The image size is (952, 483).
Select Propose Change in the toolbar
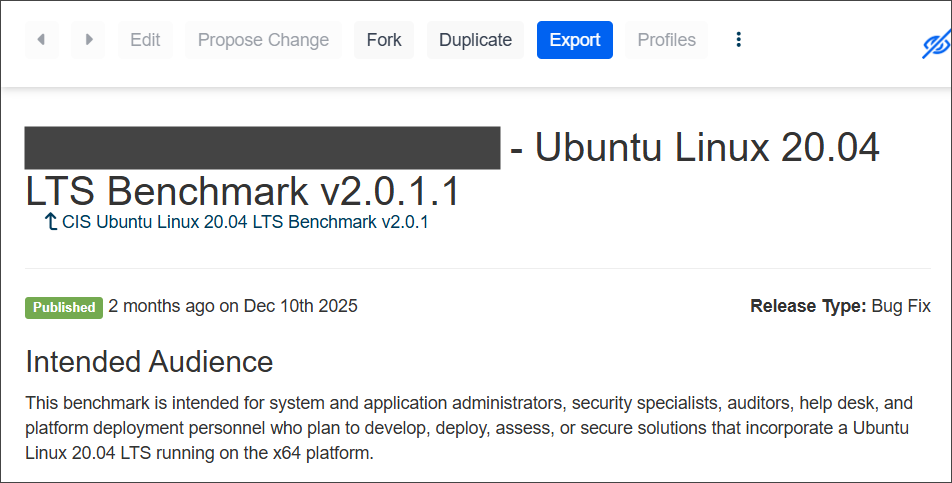coord(263,40)
